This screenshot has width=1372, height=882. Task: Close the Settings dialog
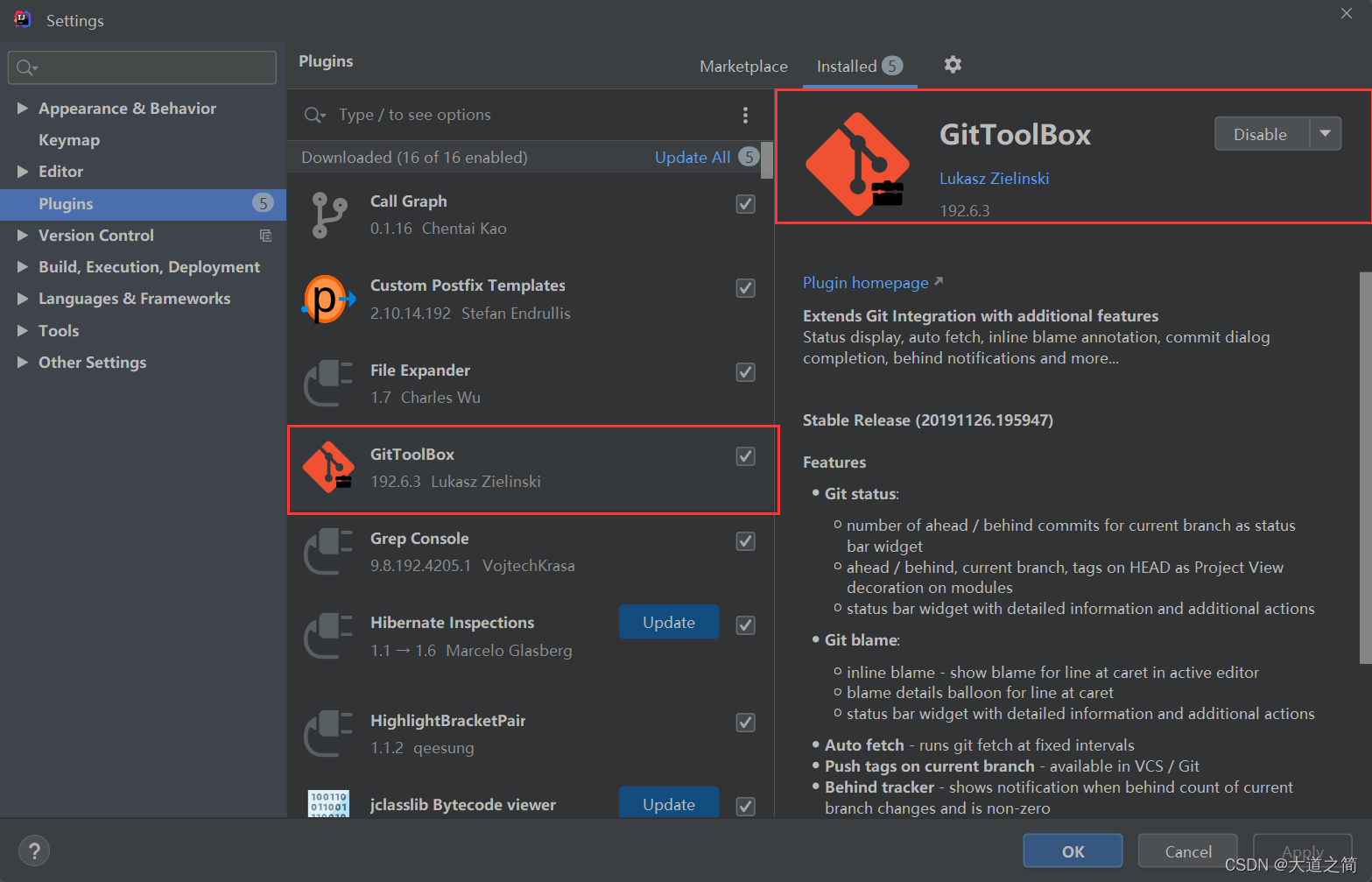pos(1347,13)
